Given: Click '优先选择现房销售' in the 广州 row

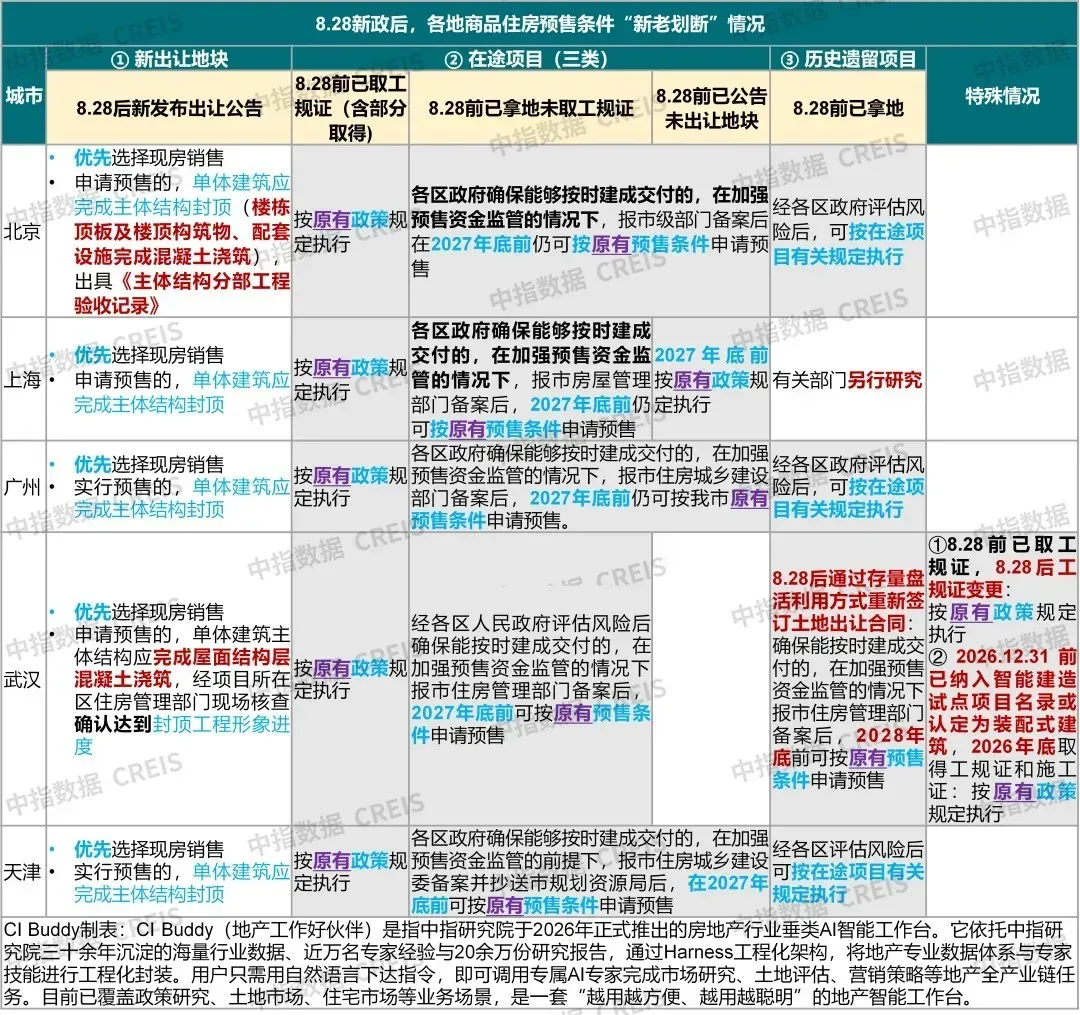Looking at the screenshot, I should pos(149,464).
